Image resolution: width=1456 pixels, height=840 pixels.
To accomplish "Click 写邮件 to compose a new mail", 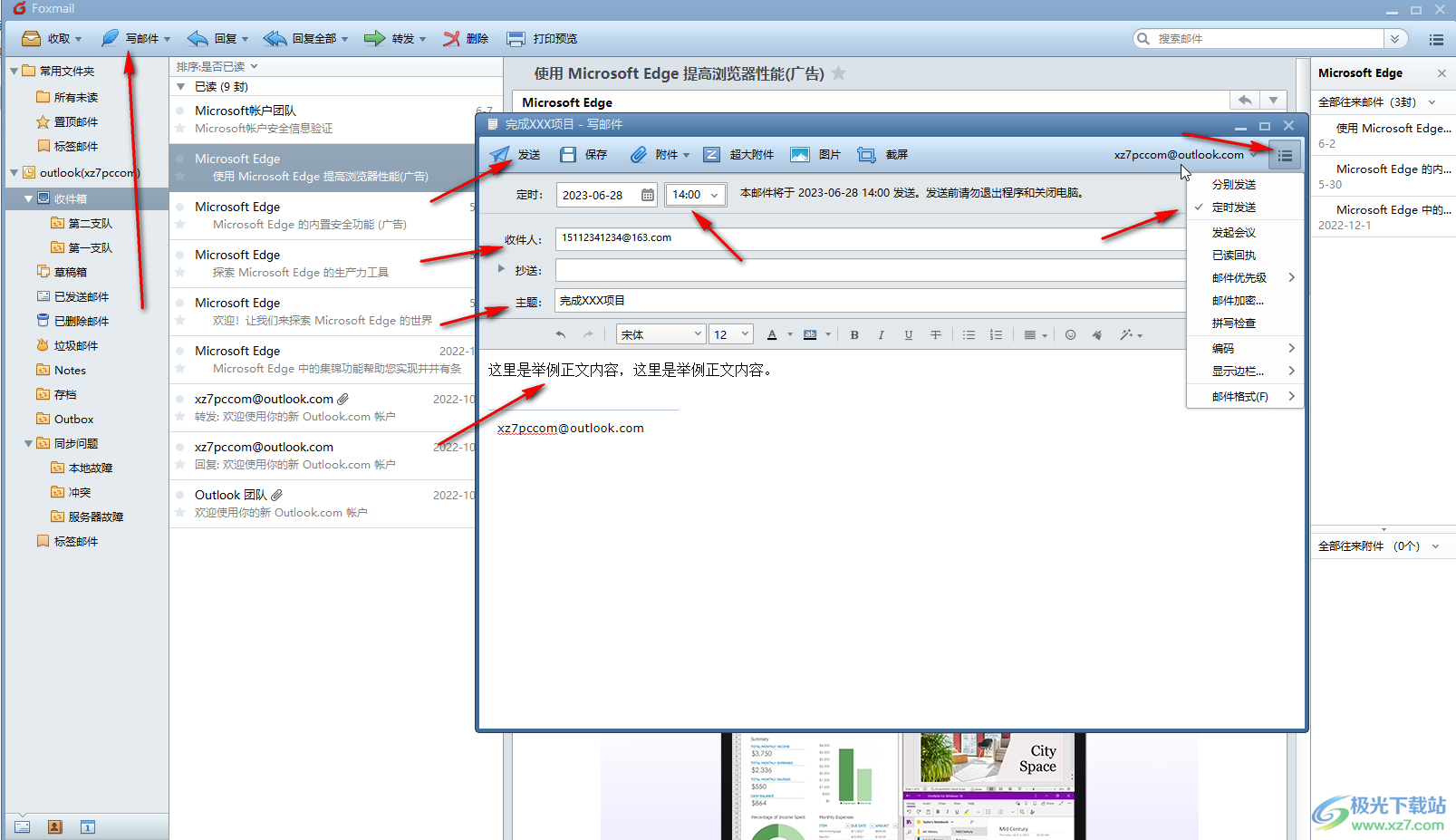I will 135,39.
